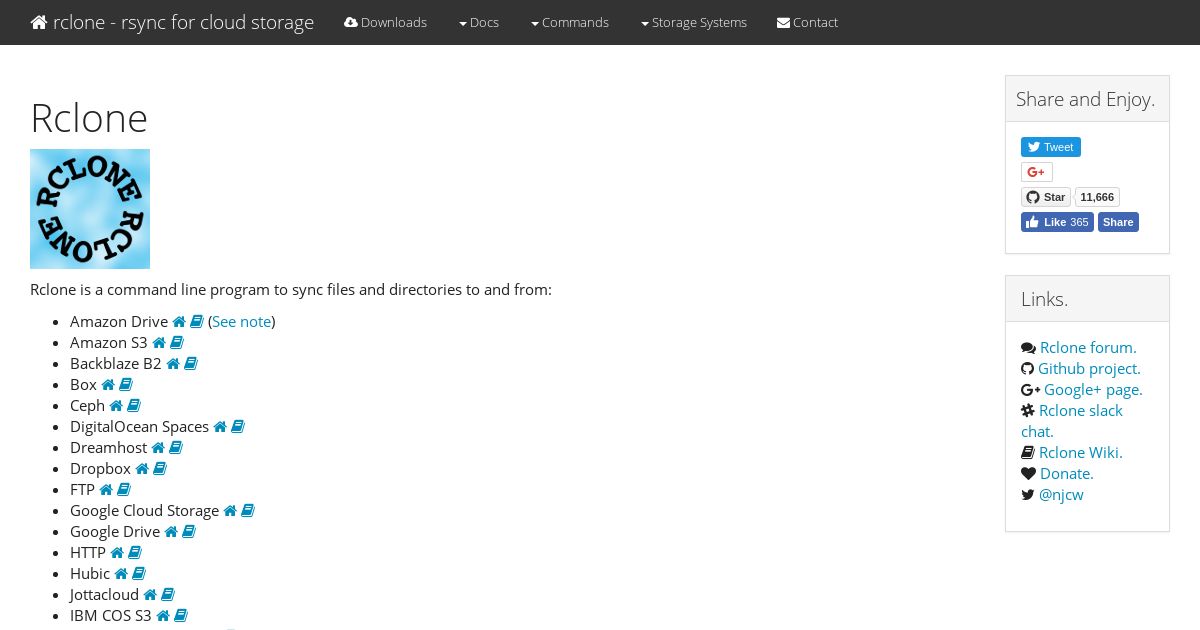Open Dreamhost docs book icon
This screenshot has width=1200, height=630.
[176, 448]
